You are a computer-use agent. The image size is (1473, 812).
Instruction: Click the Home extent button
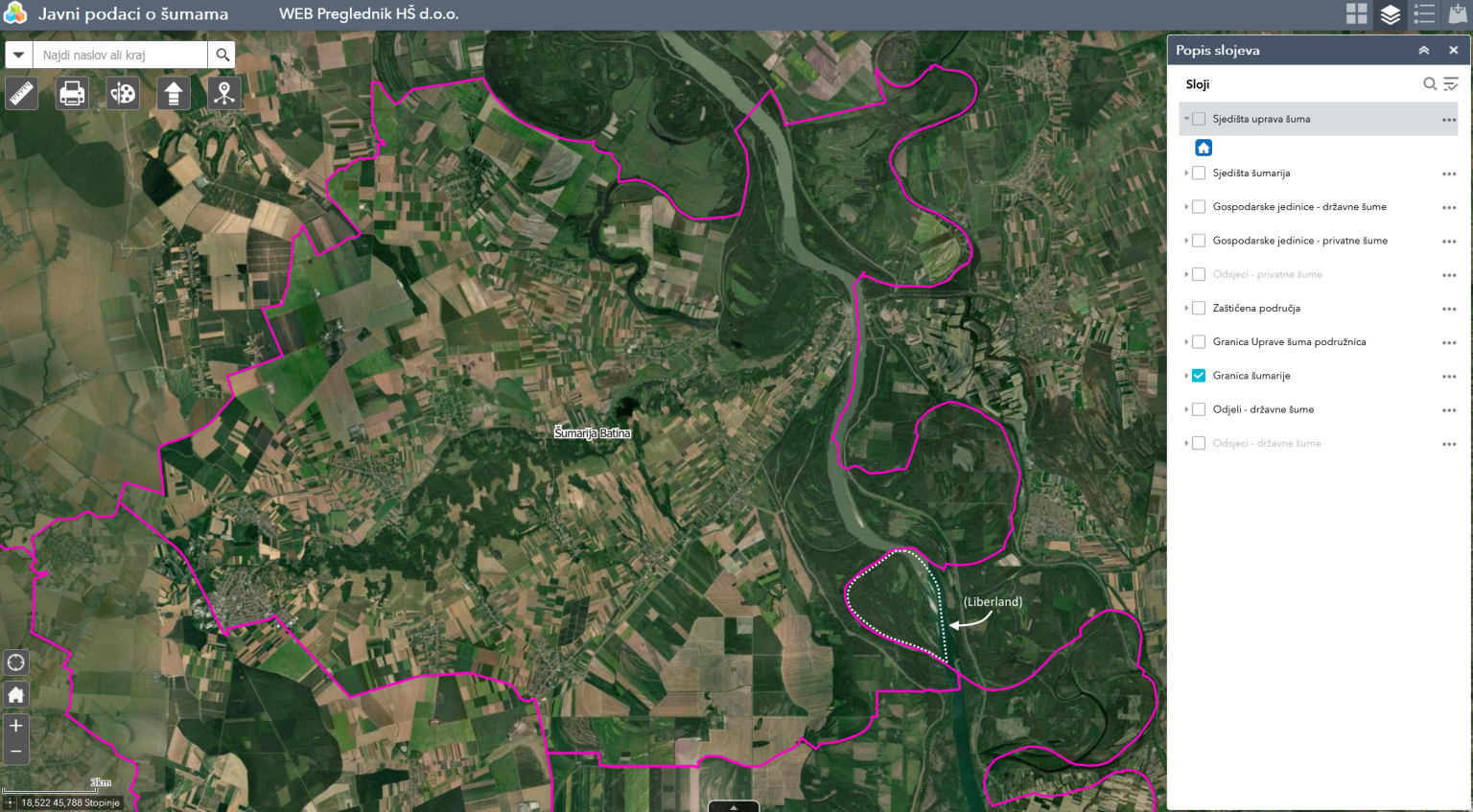click(16, 693)
